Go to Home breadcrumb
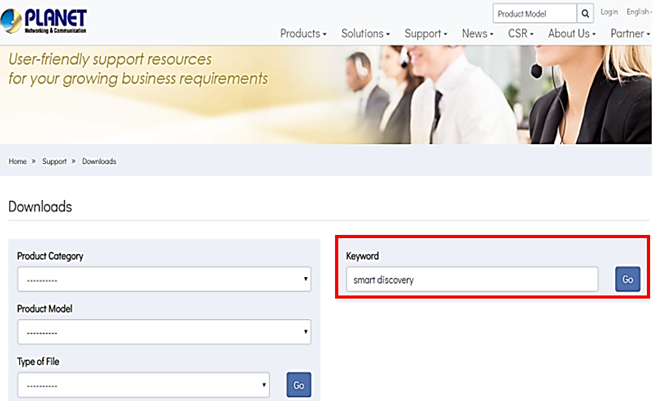Viewport: 655px width, 401px height. (x=17, y=161)
